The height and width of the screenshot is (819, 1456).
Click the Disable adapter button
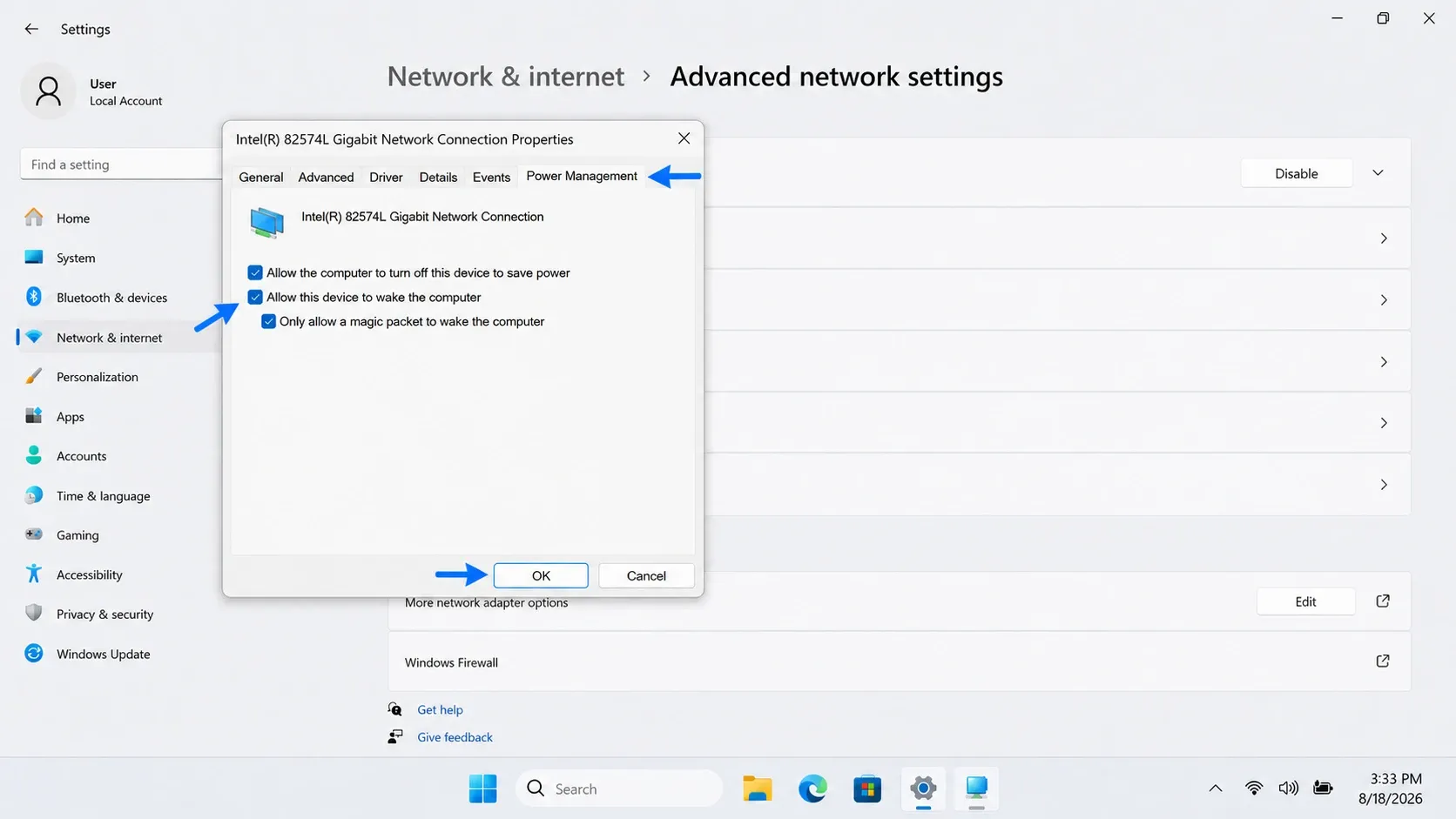(1297, 173)
